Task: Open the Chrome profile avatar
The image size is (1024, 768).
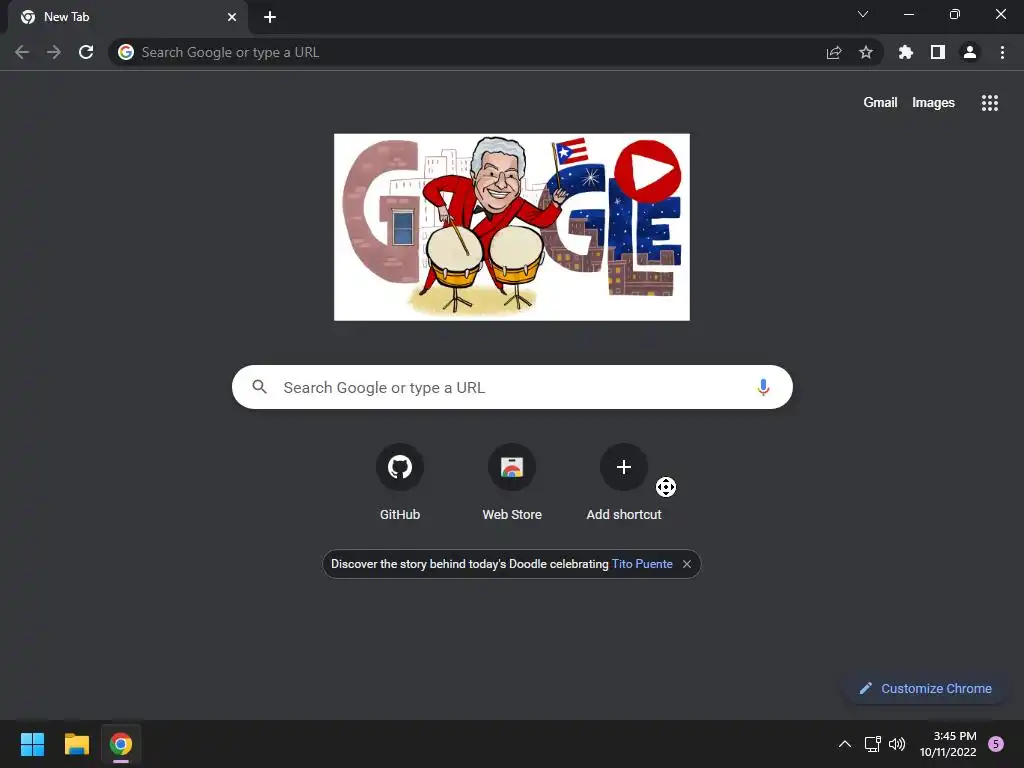Action: point(970,52)
